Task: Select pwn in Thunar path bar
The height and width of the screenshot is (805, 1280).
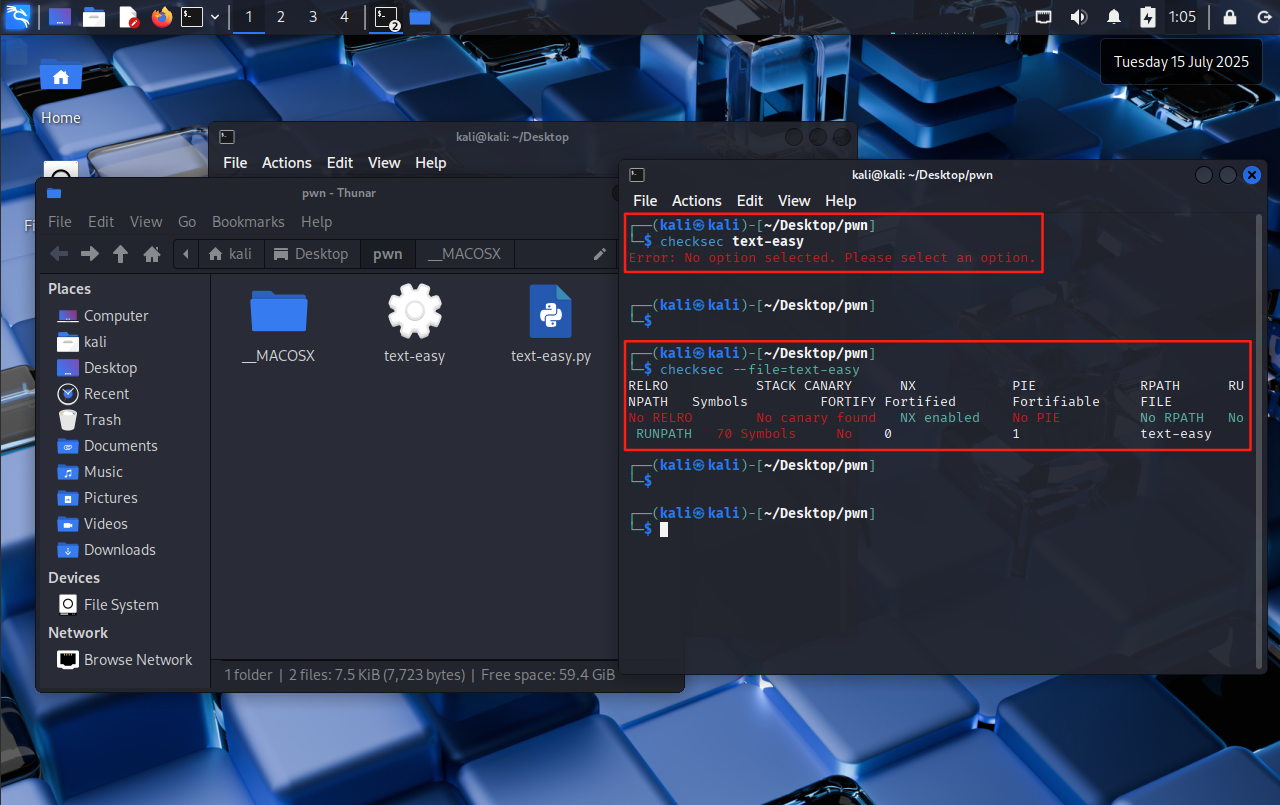Action: 388,254
